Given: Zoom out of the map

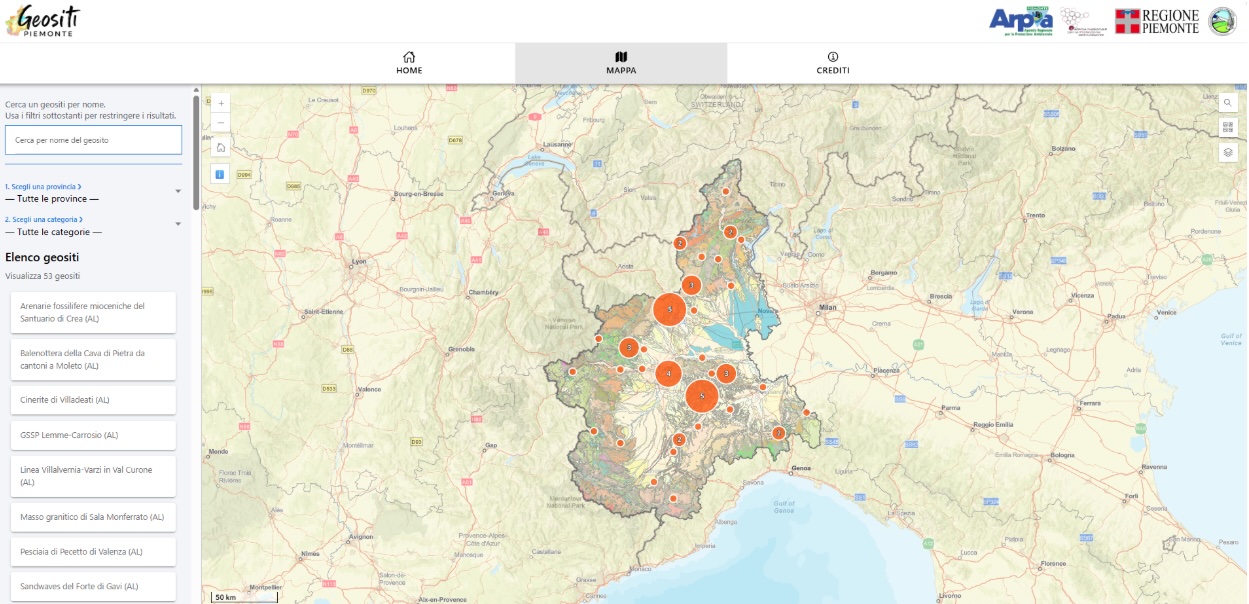Looking at the screenshot, I should point(221,123).
